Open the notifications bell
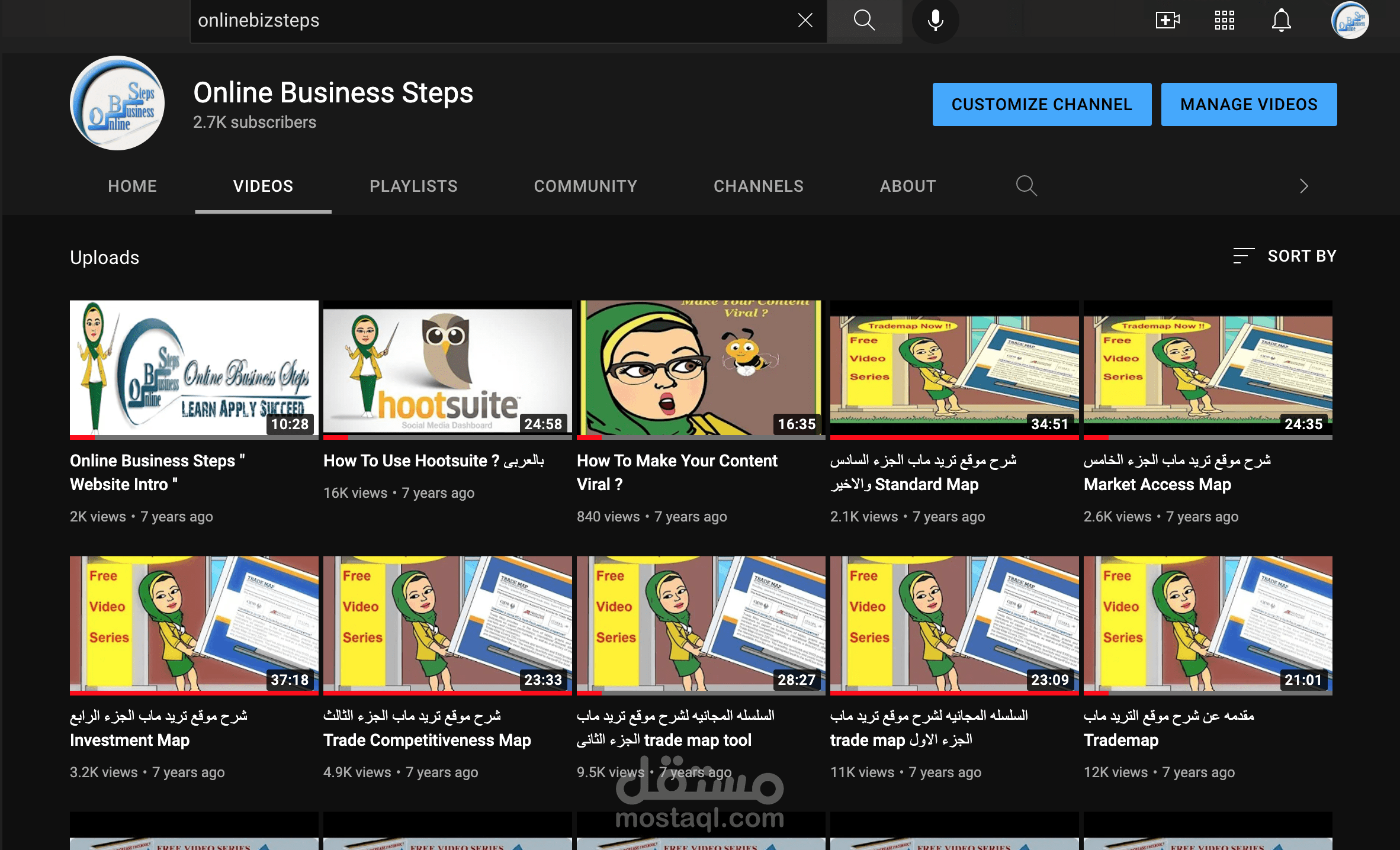Viewport: 1400px width, 850px height. [x=1281, y=21]
